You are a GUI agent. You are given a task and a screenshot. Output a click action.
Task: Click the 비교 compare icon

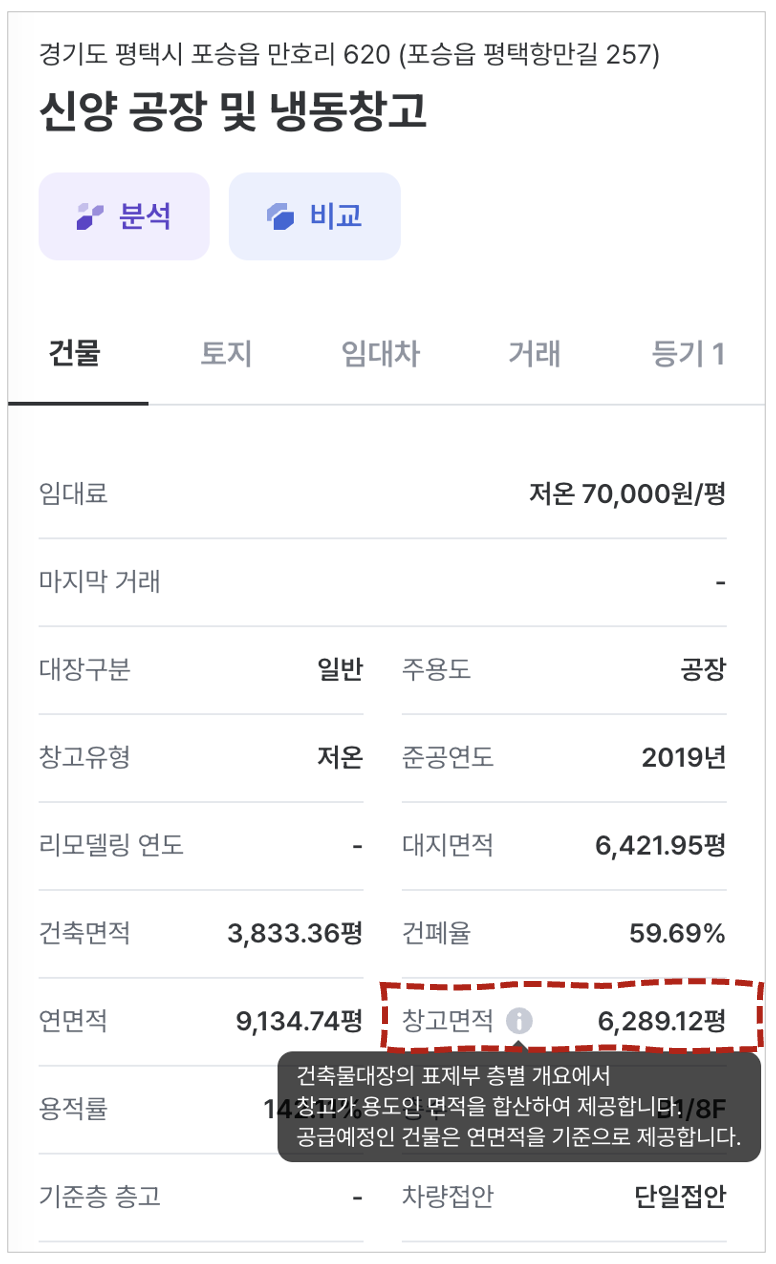(280, 216)
